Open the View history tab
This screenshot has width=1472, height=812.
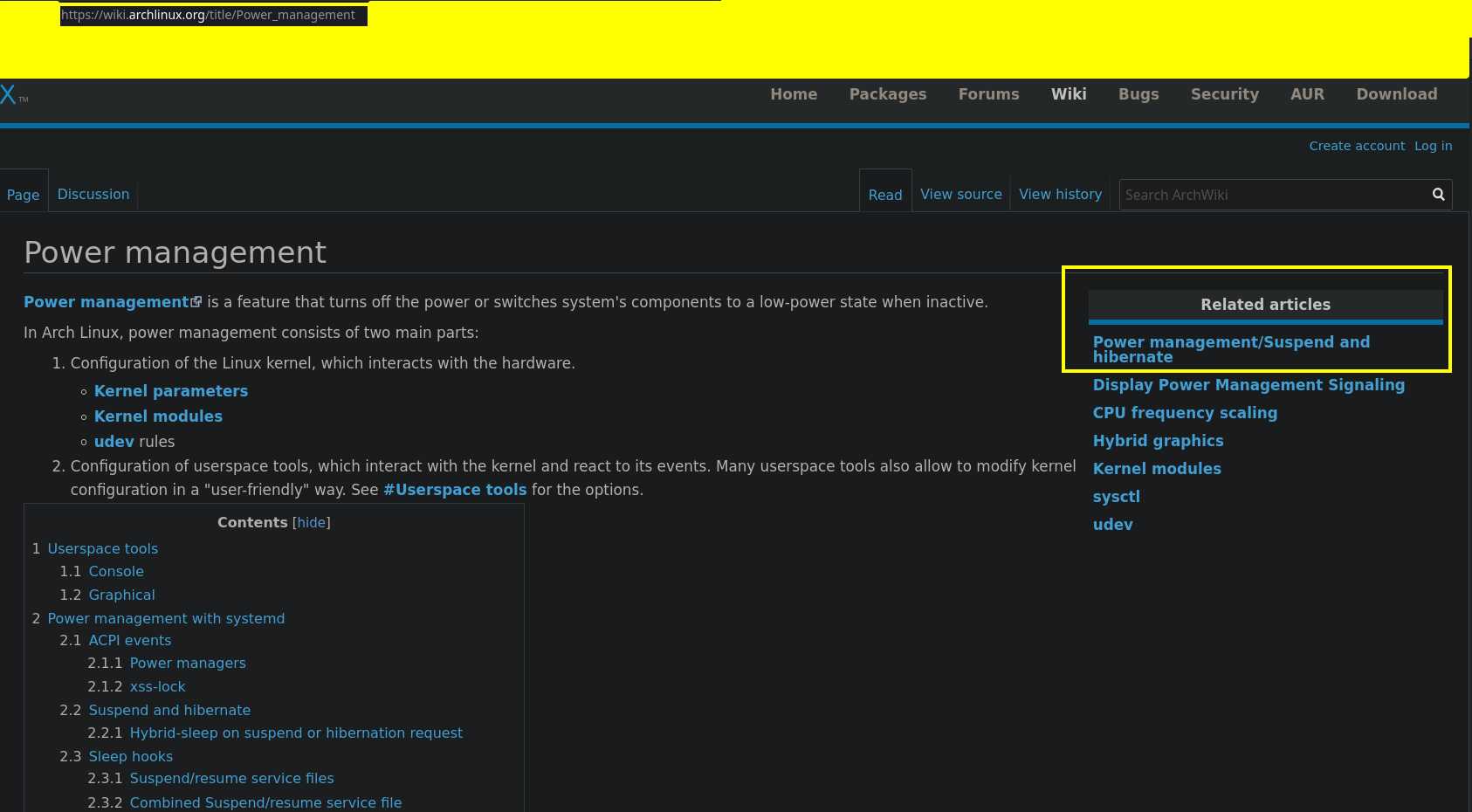[x=1060, y=194]
